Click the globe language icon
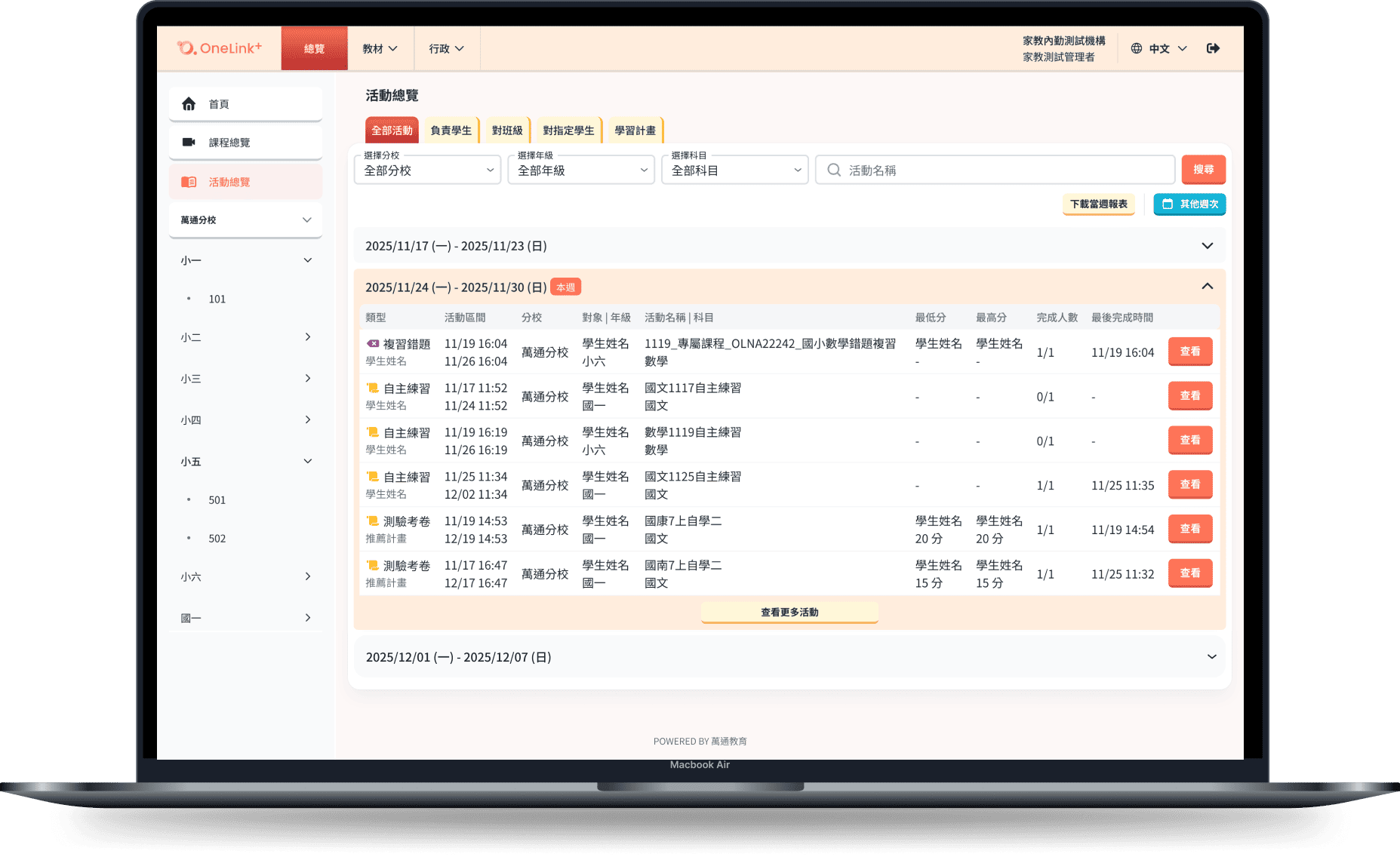This screenshot has height=857, width=1400. pyautogui.click(x=1136, y=48)
